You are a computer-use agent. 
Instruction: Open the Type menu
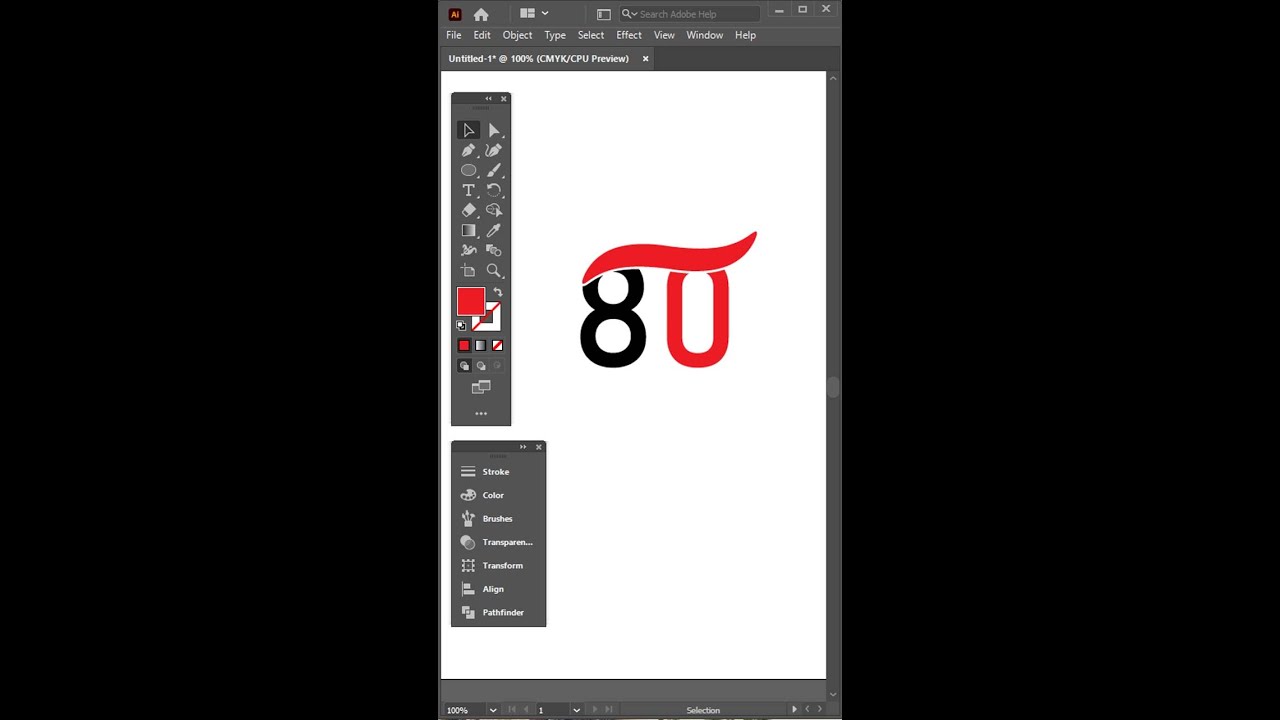pos(555,35)
